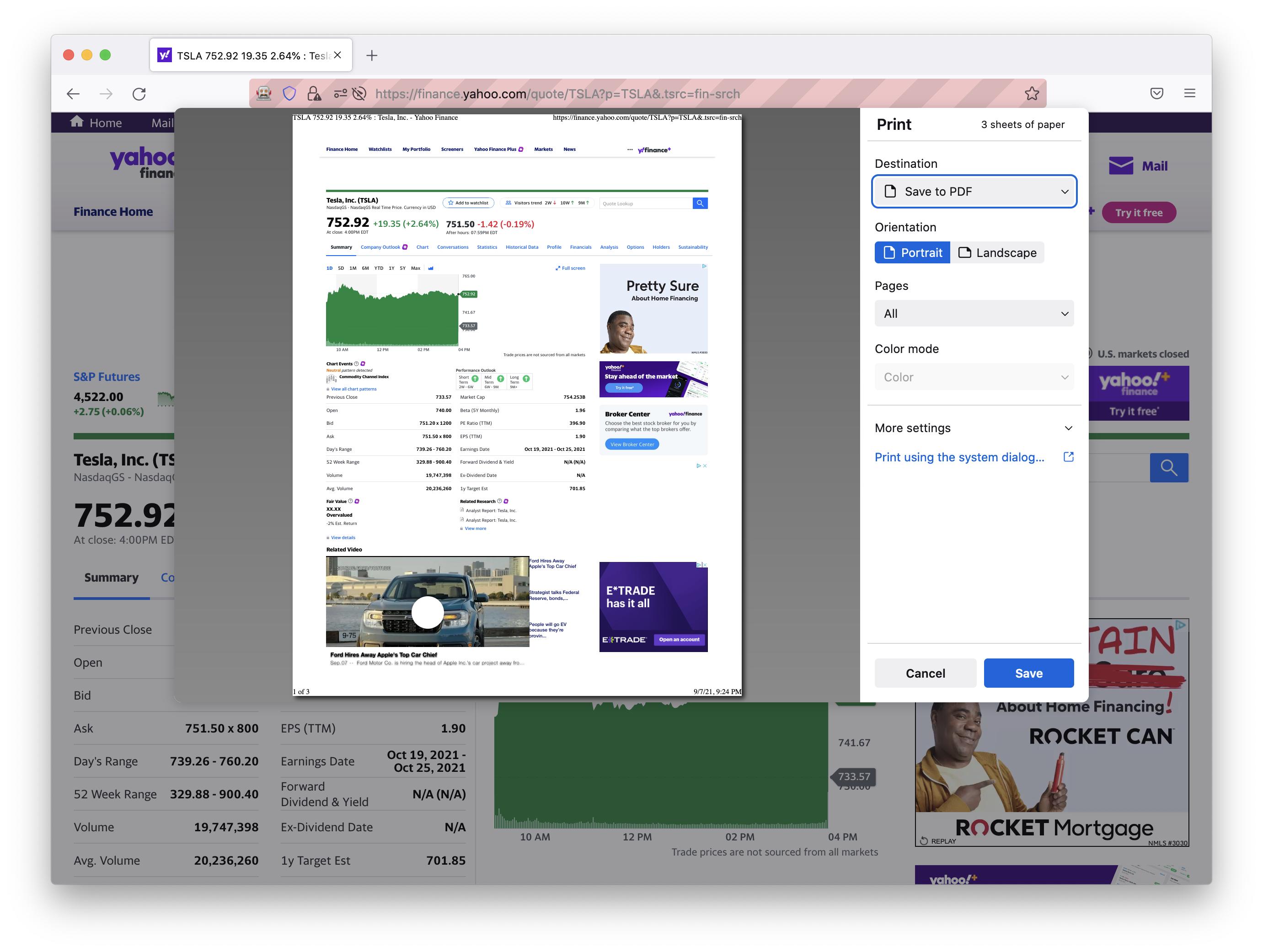Screen dimensions: 1263x952
Task: Click the Day's Range value 739.26 - 760.20
Action: coord(214,761)
